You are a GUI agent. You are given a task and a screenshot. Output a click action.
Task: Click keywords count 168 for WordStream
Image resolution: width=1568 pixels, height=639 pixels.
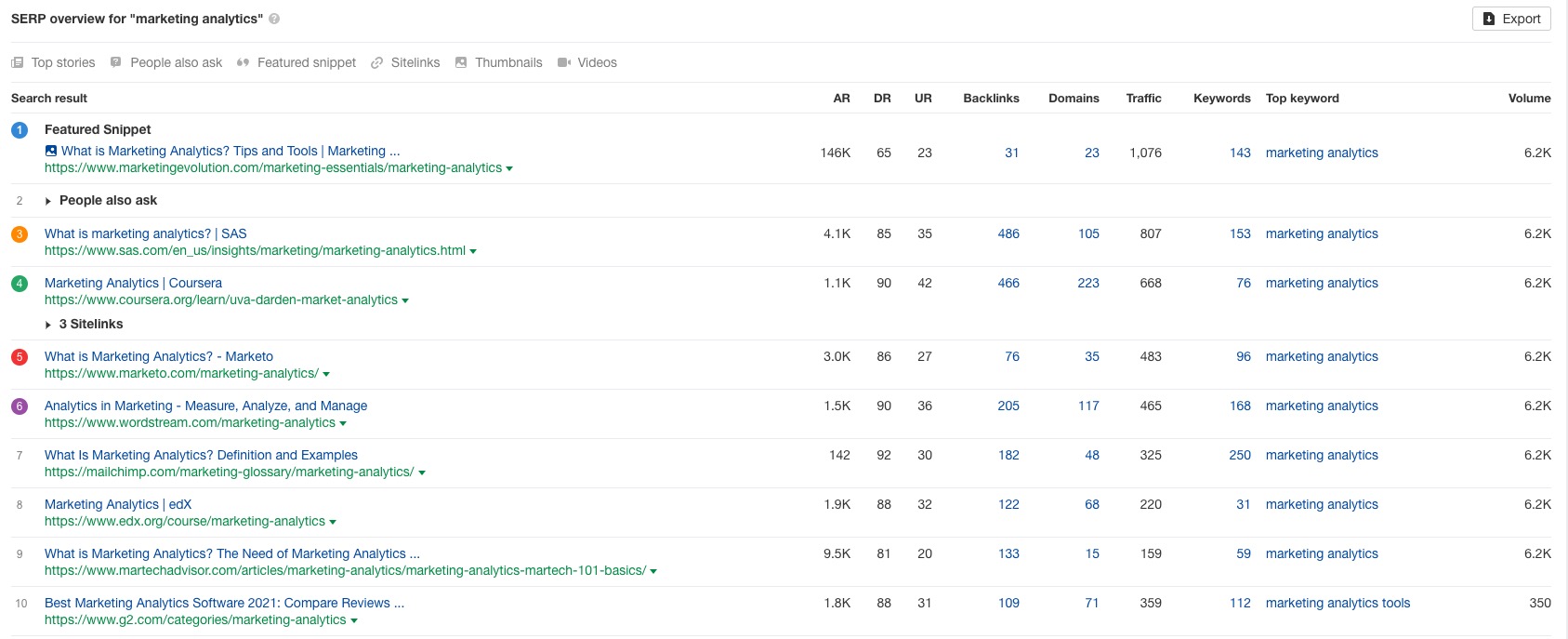(x=1240, y=406)
